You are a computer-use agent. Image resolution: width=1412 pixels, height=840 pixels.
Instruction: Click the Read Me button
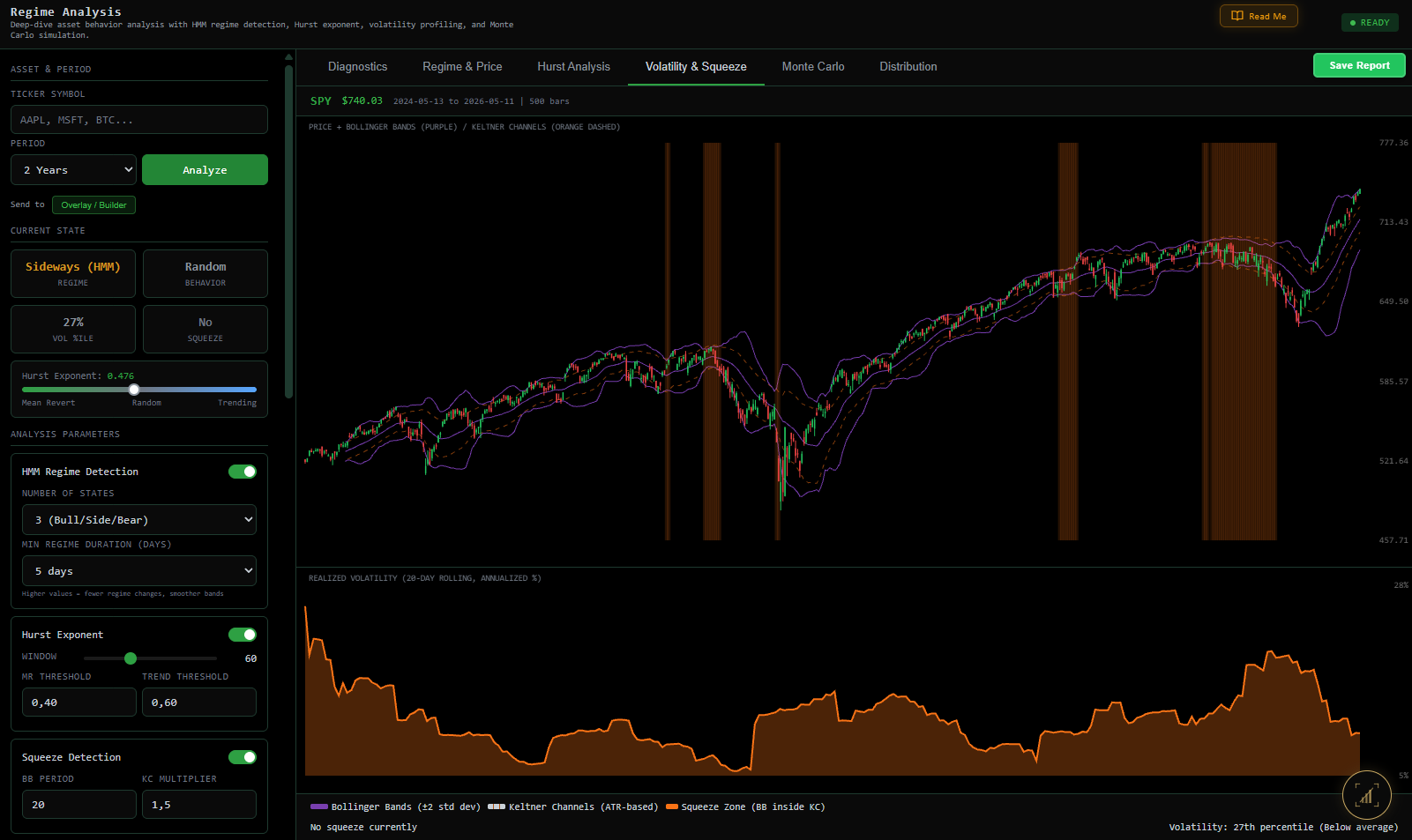(1259, 16)
